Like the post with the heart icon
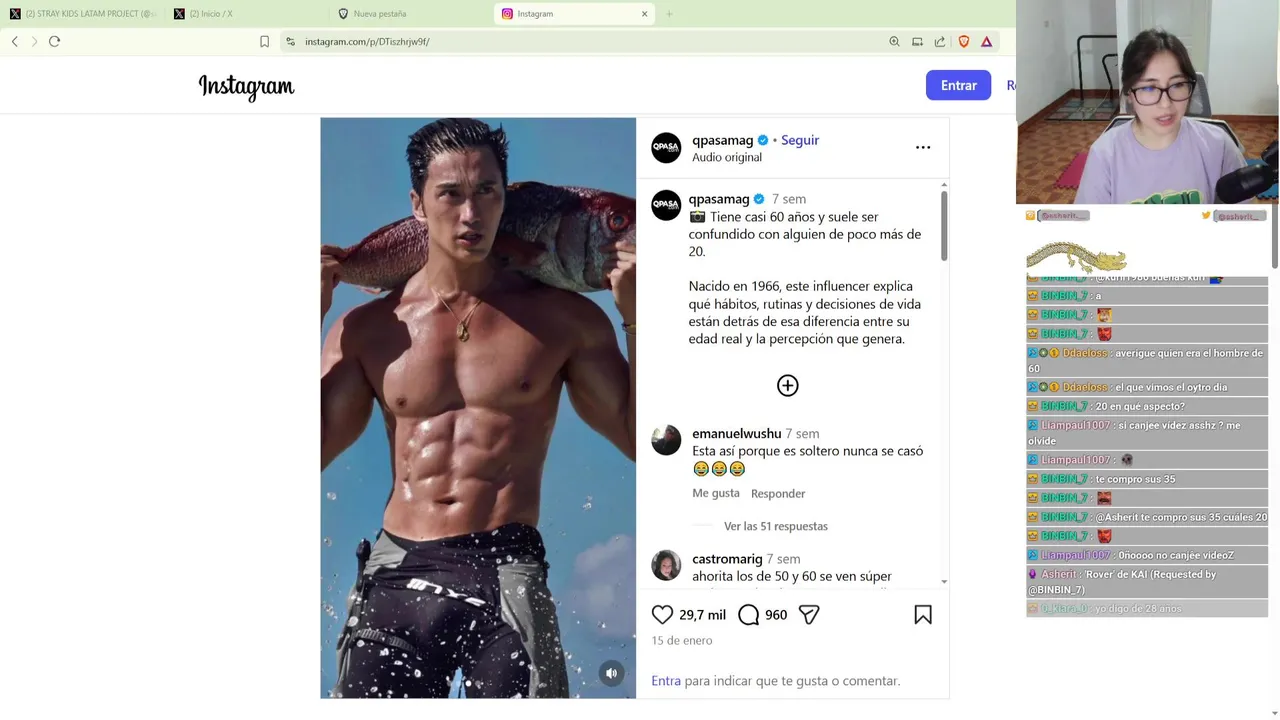Screen dimensions: 1280x720 point(662,615)
